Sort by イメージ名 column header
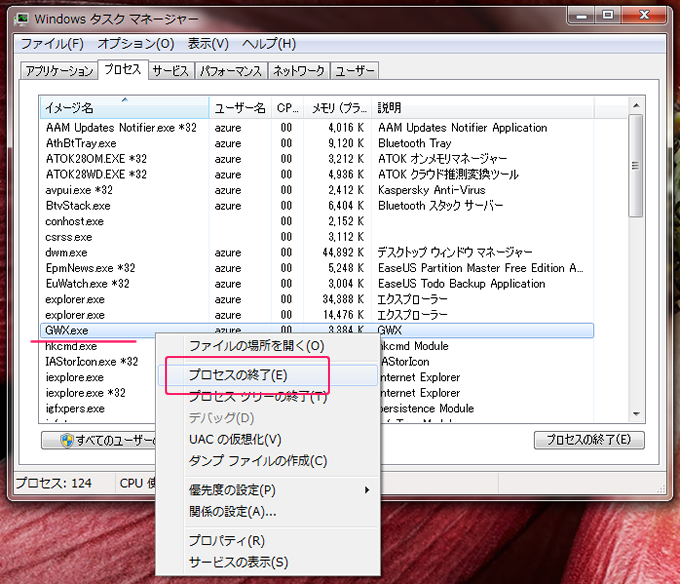 pyautogui.click(x=125, y=108)
